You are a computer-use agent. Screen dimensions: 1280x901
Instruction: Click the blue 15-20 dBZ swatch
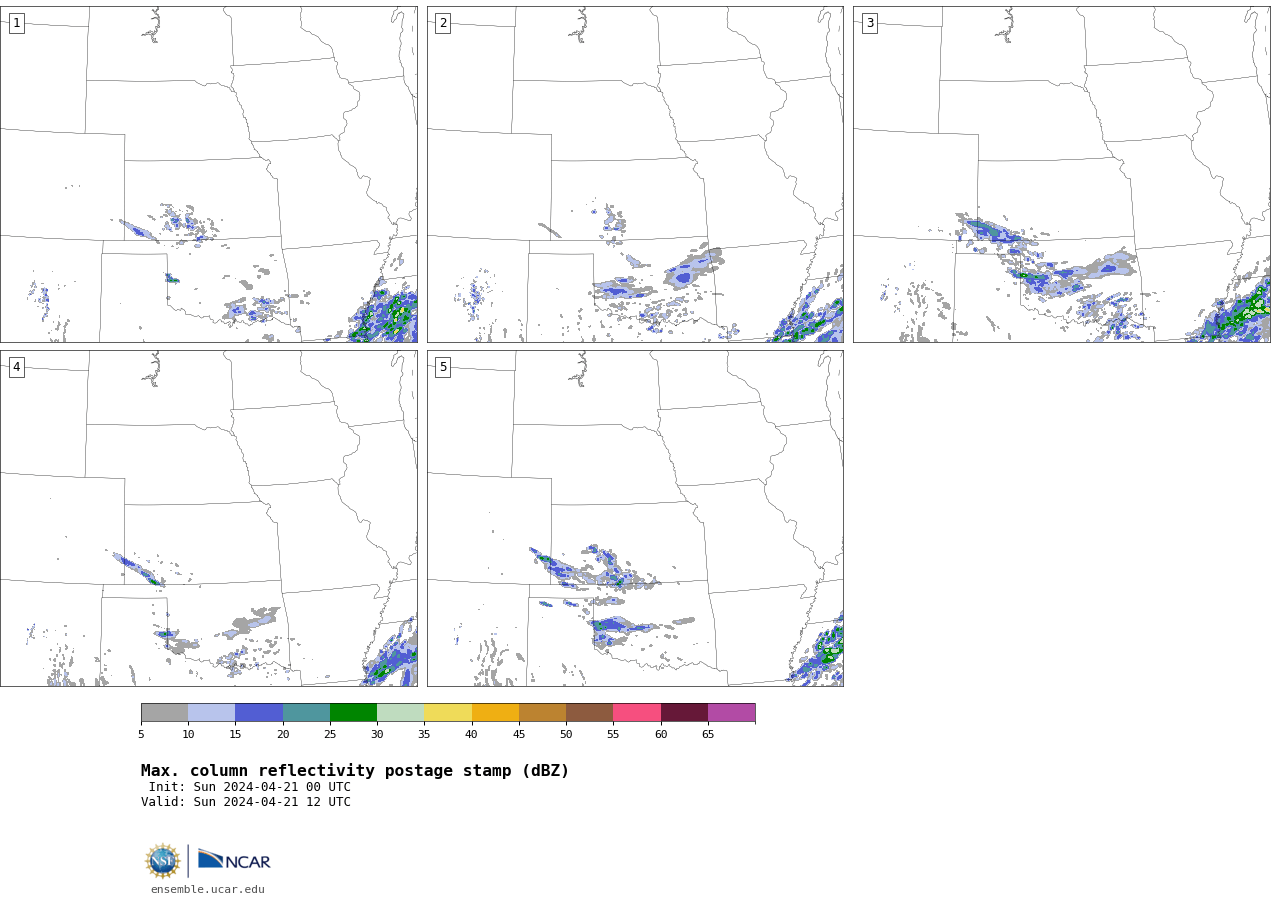pyautogui.click(x=259, y=713)
